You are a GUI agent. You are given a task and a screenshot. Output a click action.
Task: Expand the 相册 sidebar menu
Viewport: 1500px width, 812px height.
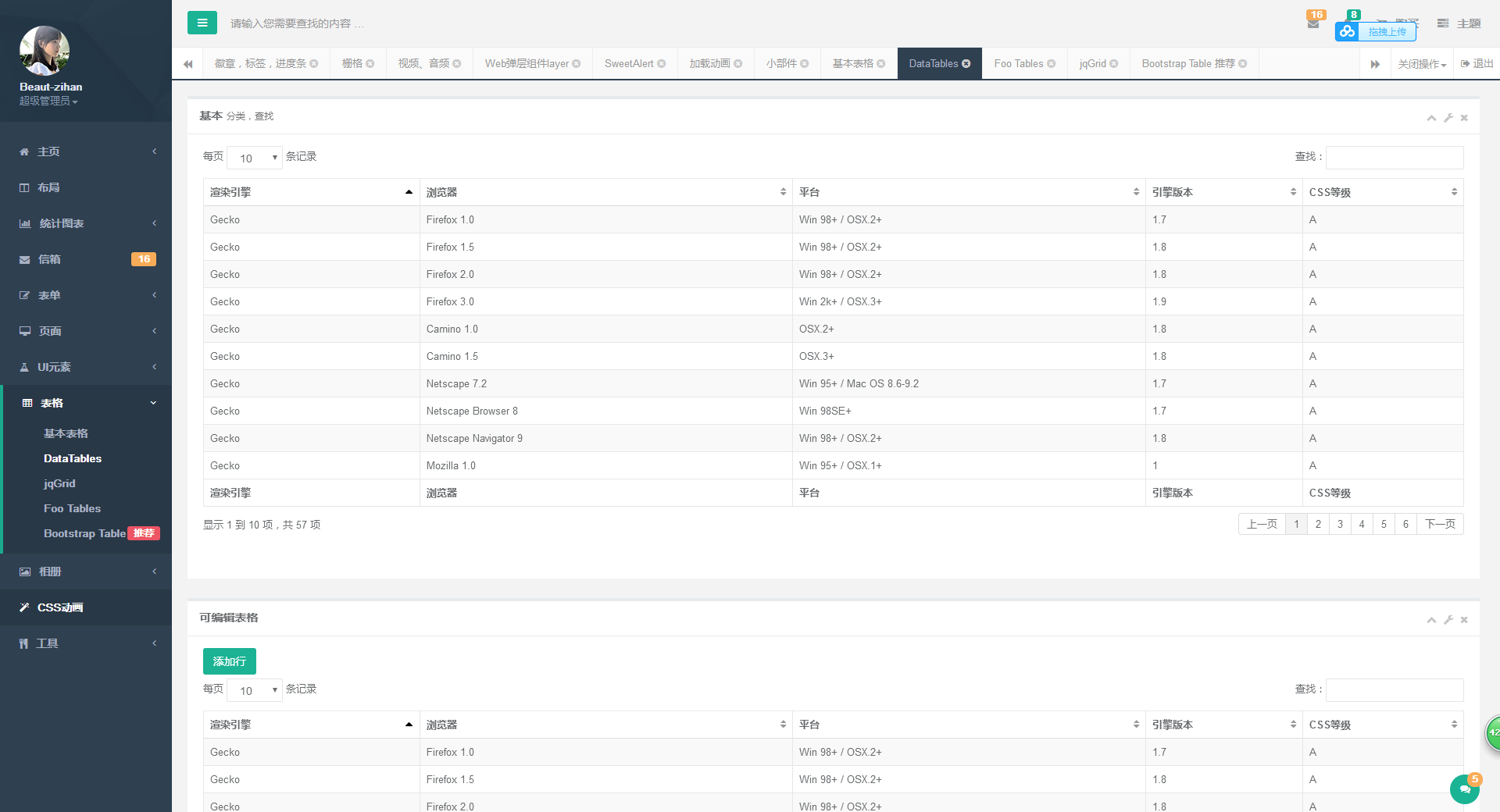coord(86,572)
